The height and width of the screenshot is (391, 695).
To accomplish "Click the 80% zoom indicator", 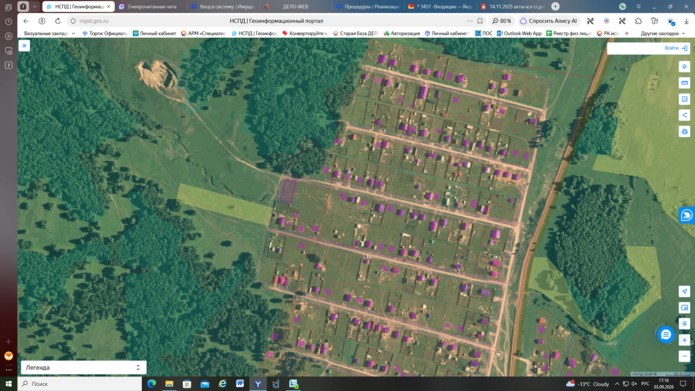I will (501, 21).
